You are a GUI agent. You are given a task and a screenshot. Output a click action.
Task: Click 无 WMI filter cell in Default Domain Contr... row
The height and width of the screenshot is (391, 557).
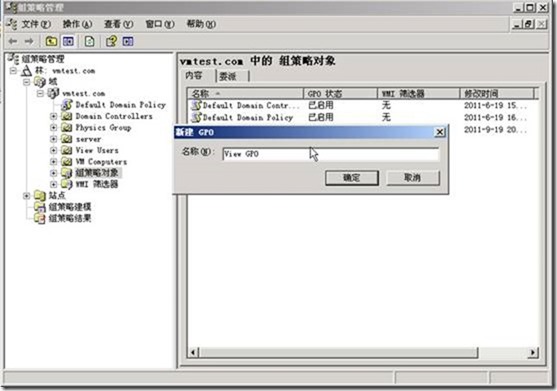(386, 105)
